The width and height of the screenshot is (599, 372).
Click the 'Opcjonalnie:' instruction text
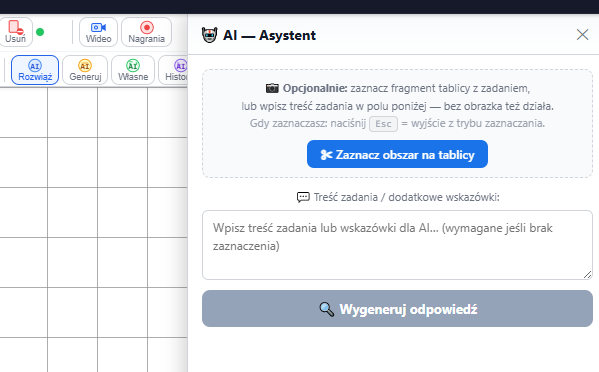point(315,88)
